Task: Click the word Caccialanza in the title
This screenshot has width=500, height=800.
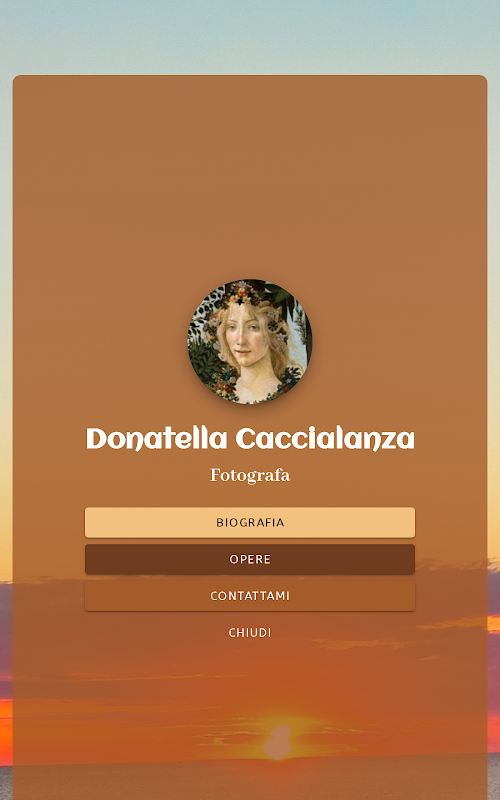Action: pos(325,439)
